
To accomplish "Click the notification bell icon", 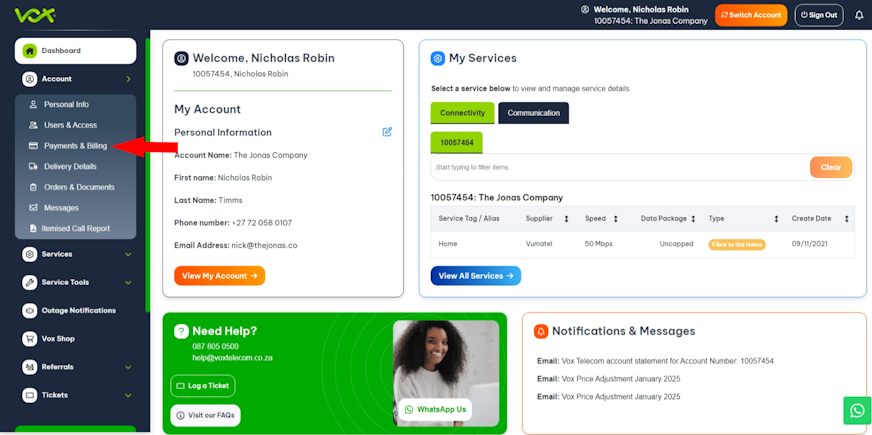I will coord(859,15).
